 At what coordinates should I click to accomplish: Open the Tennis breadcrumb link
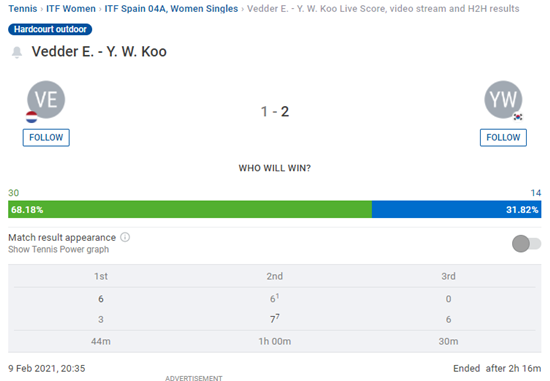pos(23,8)
